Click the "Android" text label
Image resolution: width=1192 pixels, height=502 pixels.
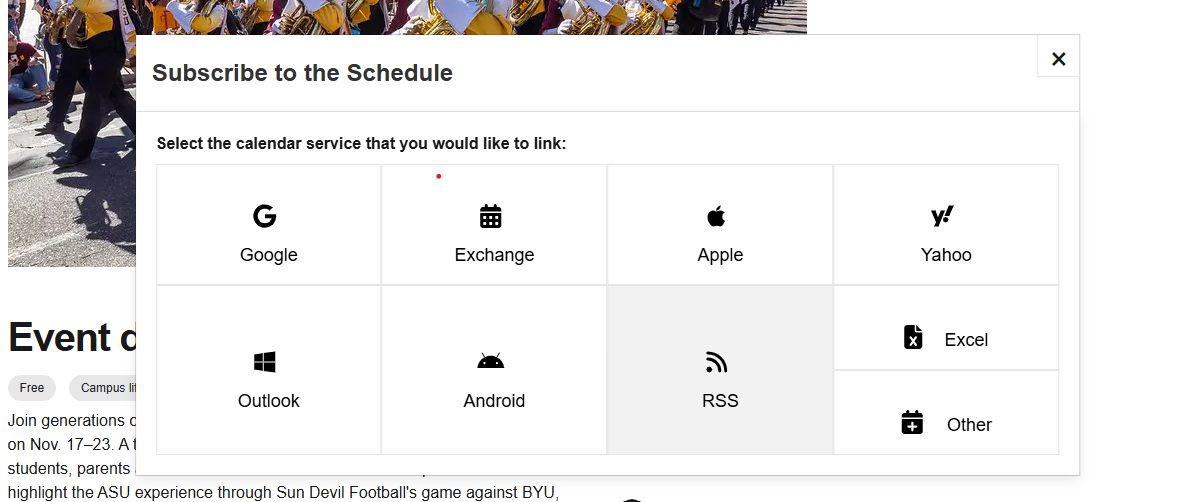pyautogui.click(x=494, y=401)
